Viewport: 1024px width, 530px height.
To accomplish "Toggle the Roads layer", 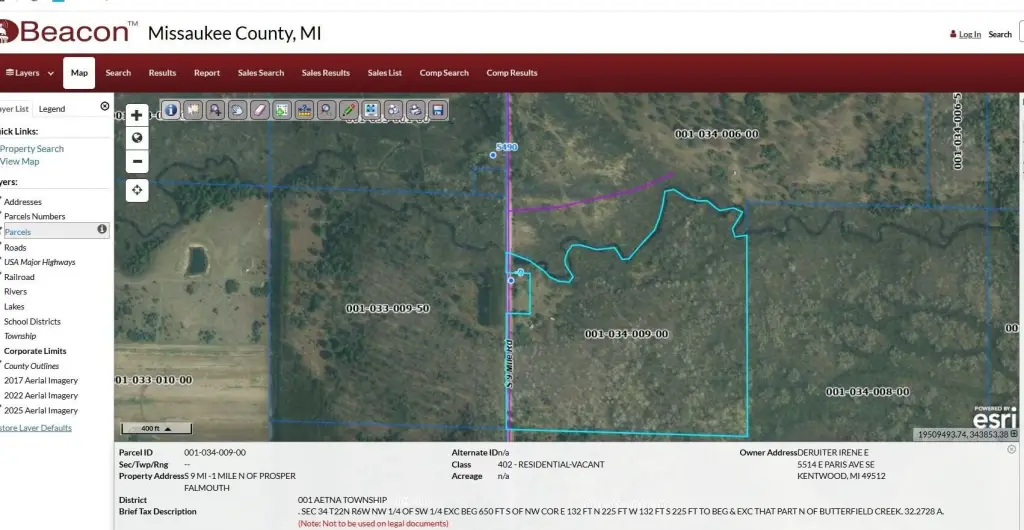I will (x=15, y=247).
